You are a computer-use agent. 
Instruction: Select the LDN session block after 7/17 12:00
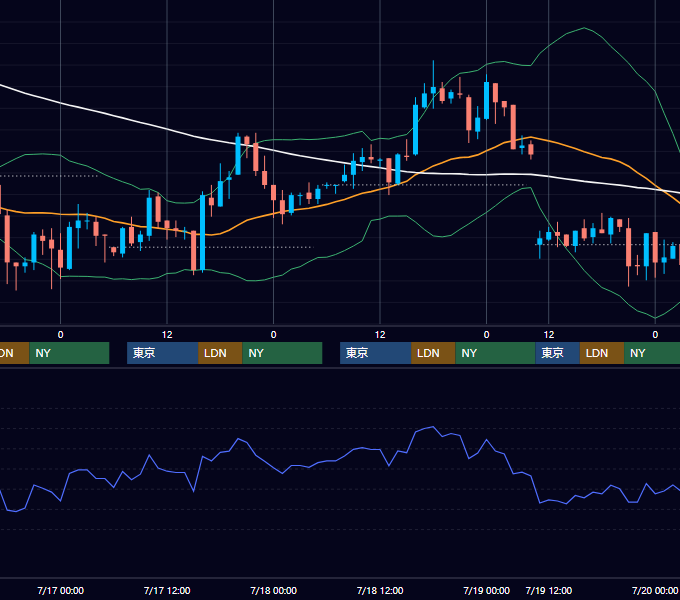220,353
